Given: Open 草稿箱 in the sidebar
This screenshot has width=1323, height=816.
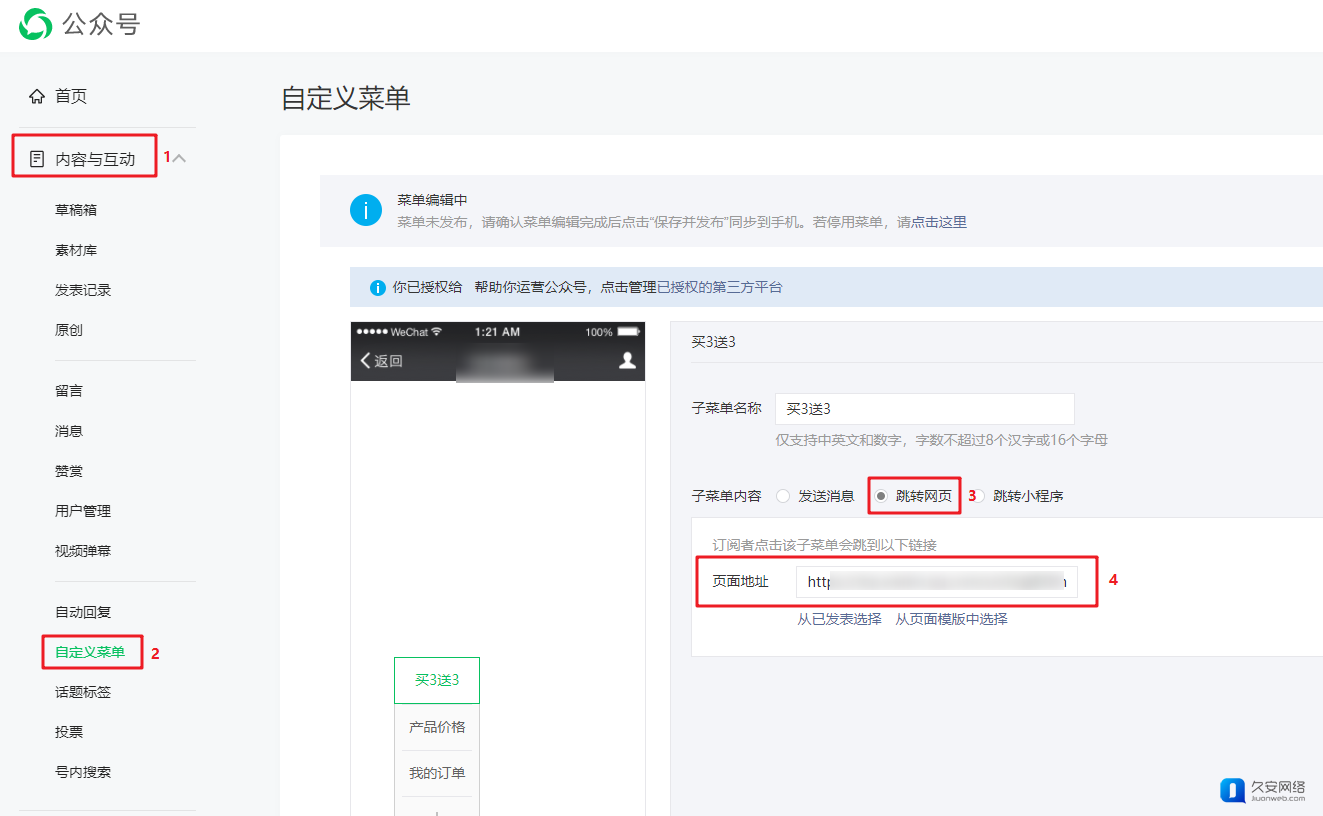Looking at the screenshot, I should tap(76, 210).
